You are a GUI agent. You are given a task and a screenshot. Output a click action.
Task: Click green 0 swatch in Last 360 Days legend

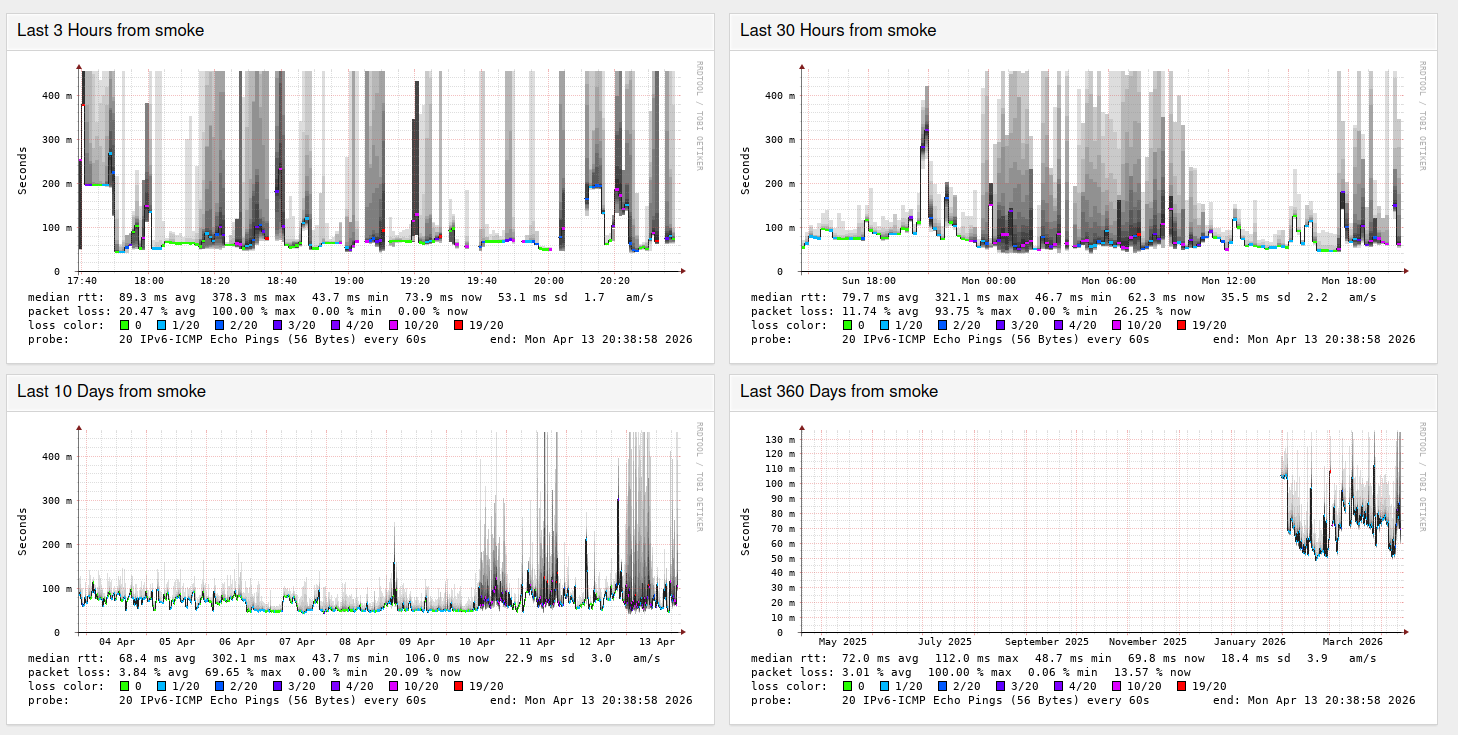tap(848, 686)
